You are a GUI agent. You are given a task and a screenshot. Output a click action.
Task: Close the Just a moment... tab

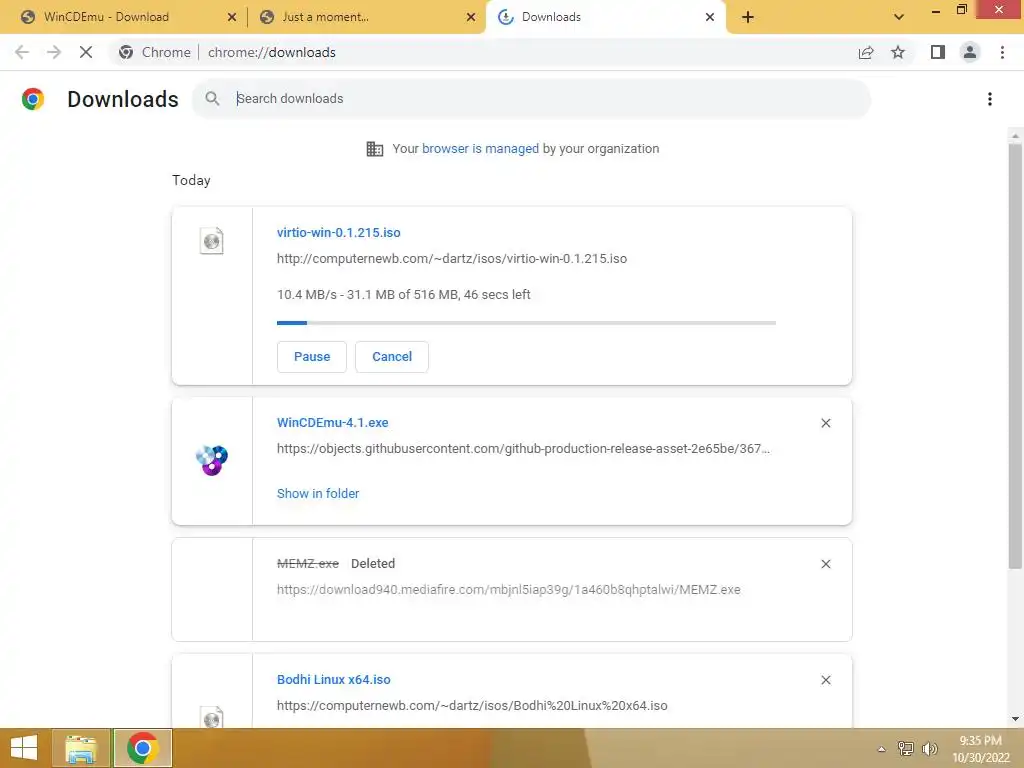point(471,17)
